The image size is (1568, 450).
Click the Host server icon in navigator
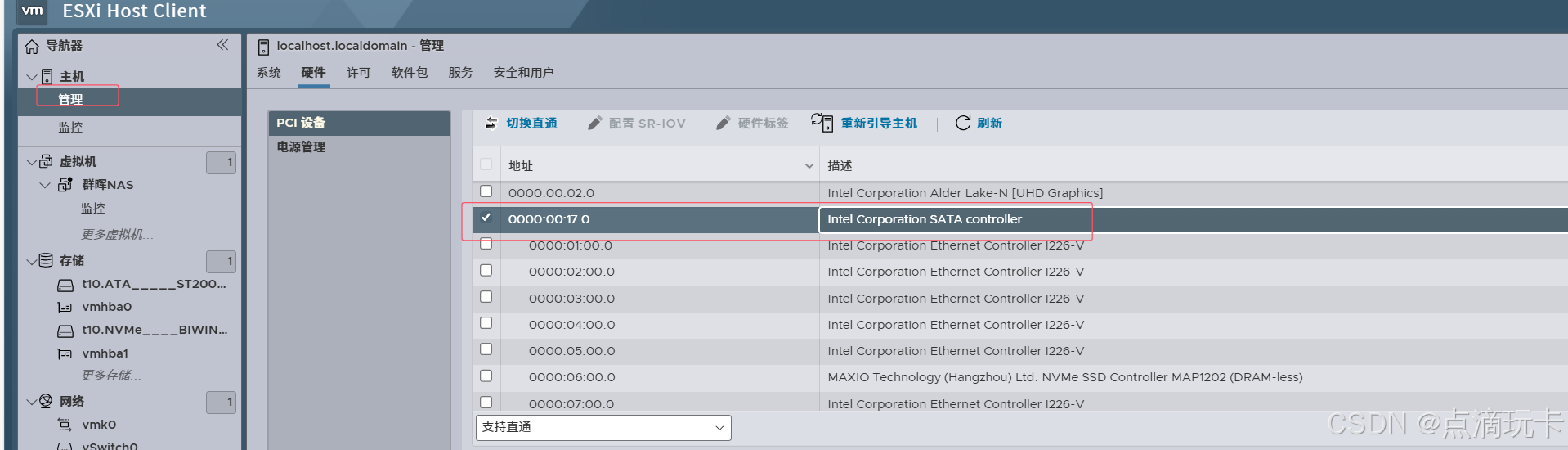pyautogui.click(x=47, y=77)
